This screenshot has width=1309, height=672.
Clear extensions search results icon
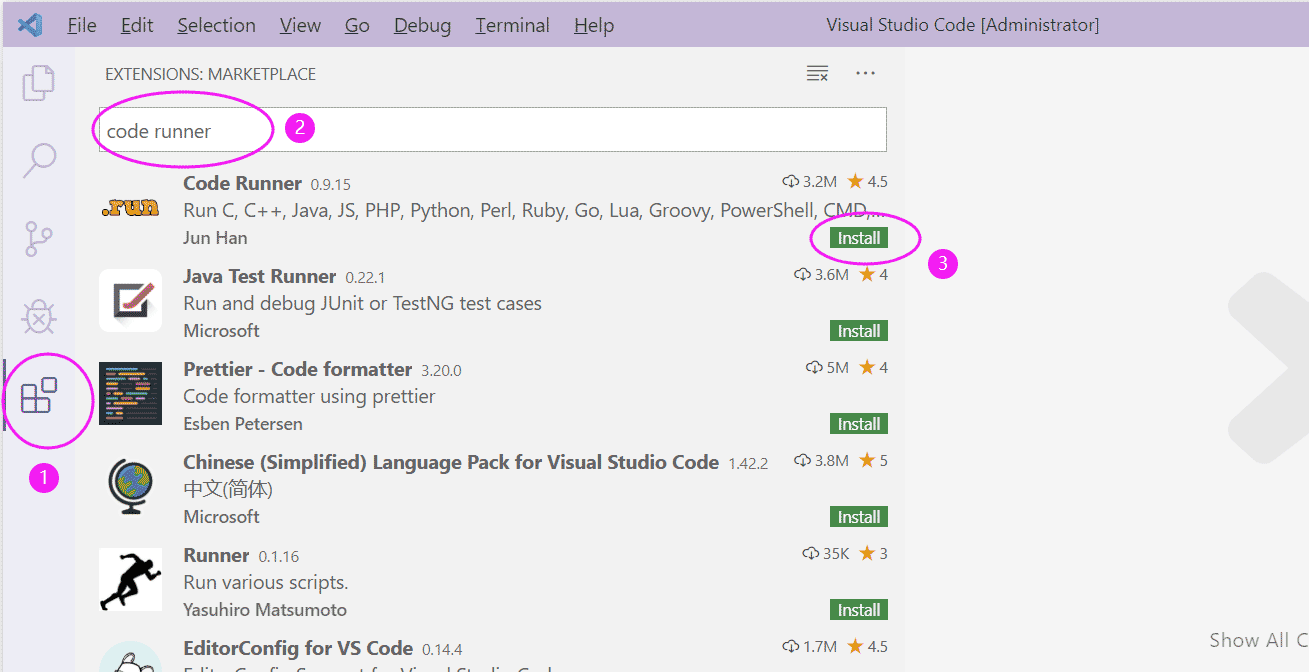click(817, 73)
